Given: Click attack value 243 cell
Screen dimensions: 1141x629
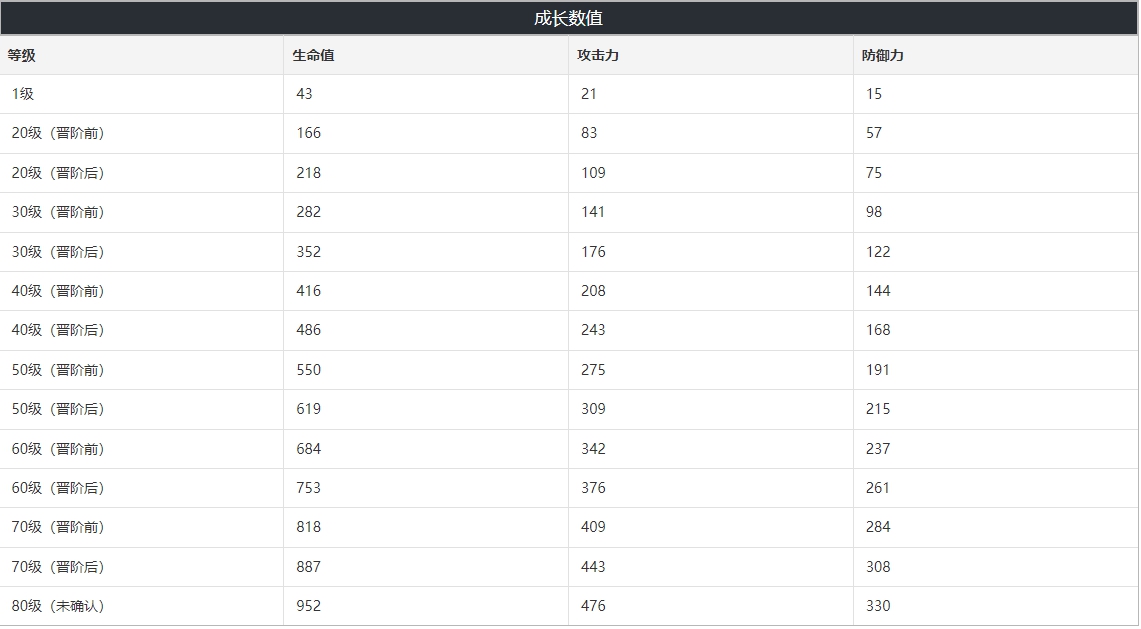Looking at the screenshot, I should click(711, 331).
